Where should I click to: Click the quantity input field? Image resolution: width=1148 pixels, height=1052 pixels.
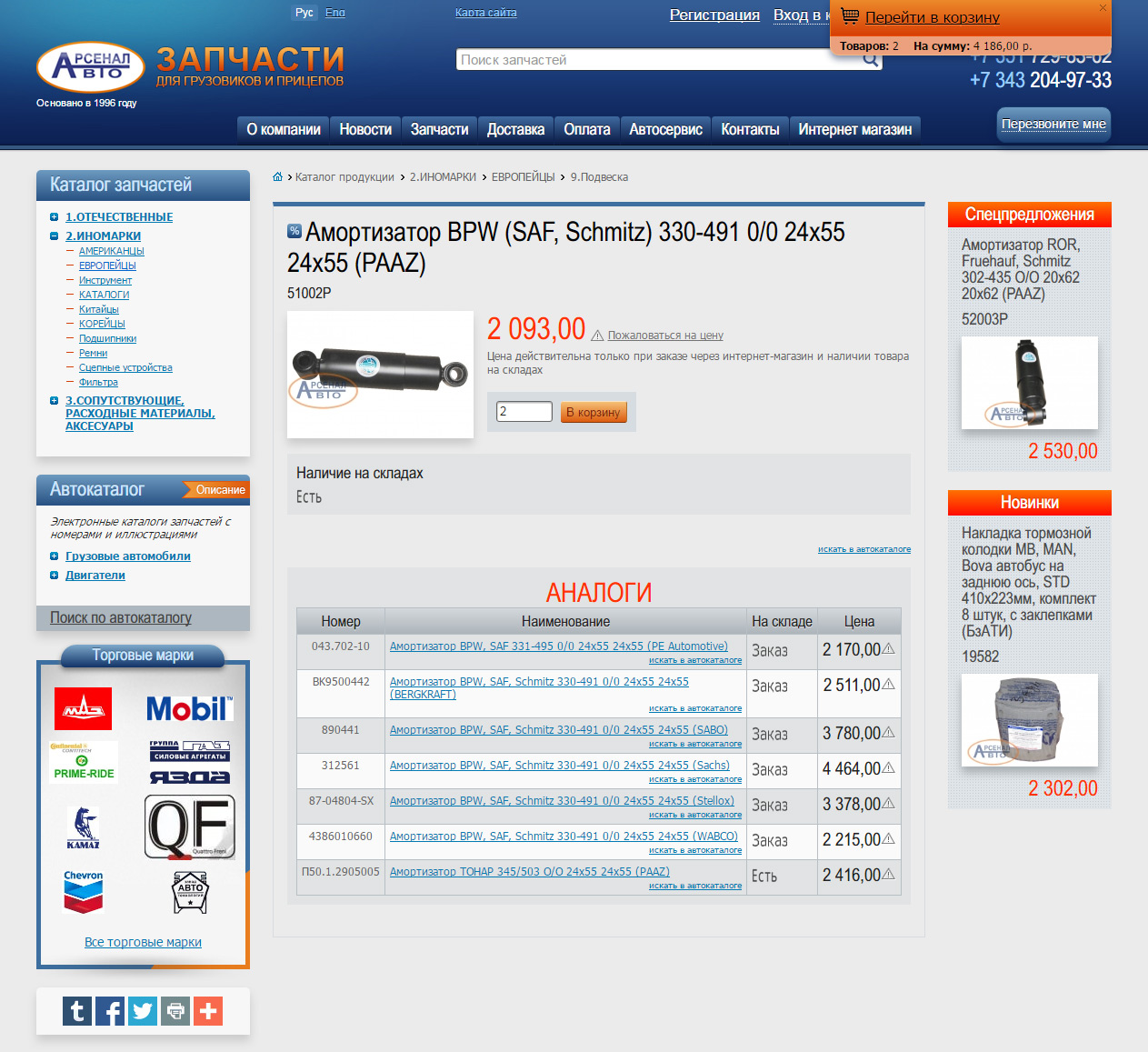click(x=524, y=412)
